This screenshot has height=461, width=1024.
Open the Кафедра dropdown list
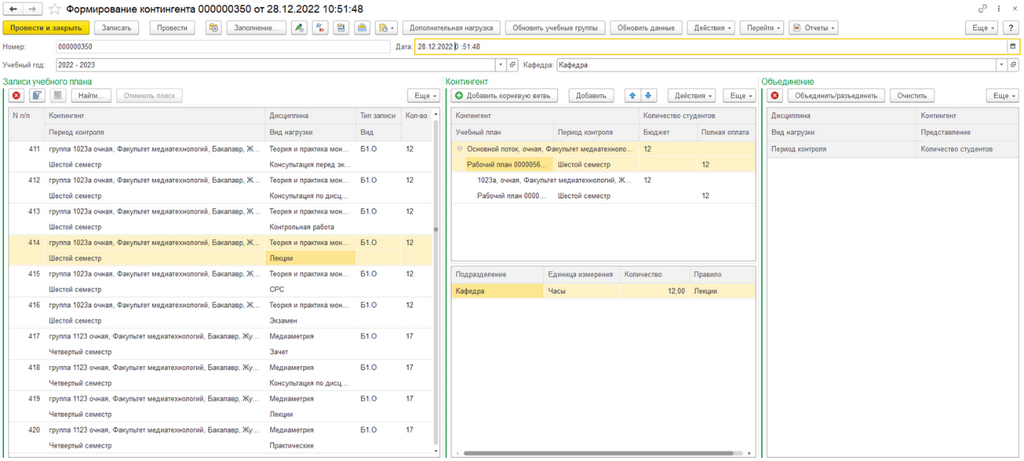[x=1002, y=65]
